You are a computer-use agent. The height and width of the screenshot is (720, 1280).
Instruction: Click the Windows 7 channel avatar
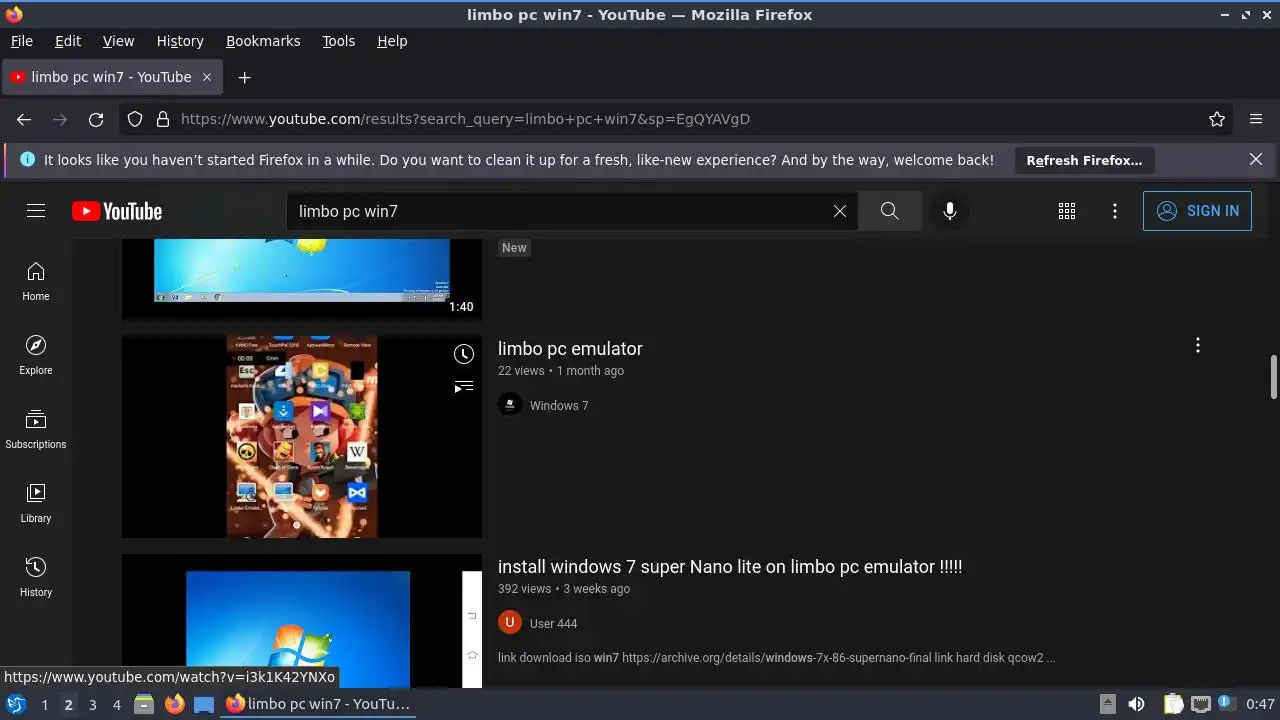[510, 405]
